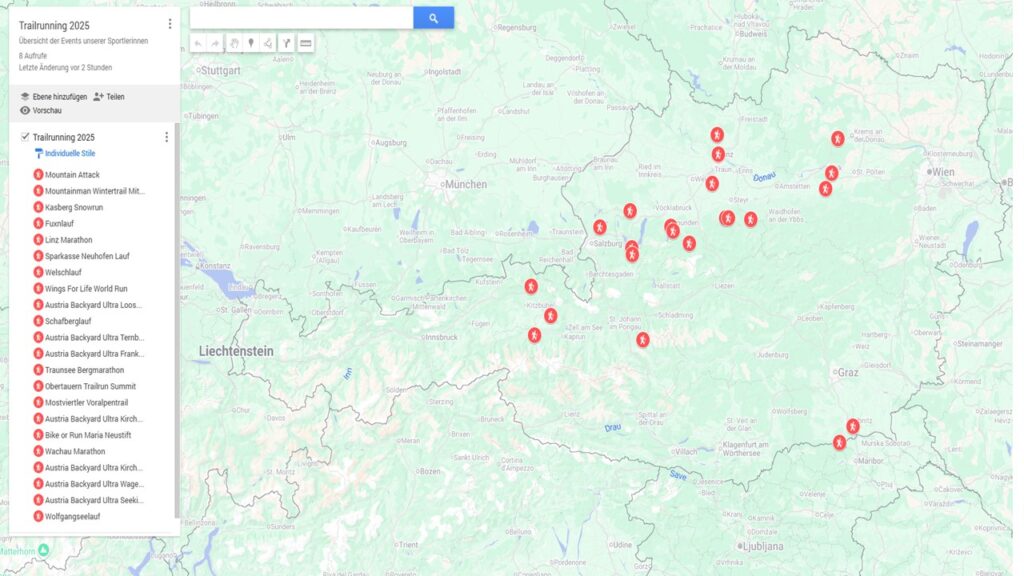Uncheck the Trailrunning 2025 layer checkbox
The image size is (1024, 576).
pos(25,137)
